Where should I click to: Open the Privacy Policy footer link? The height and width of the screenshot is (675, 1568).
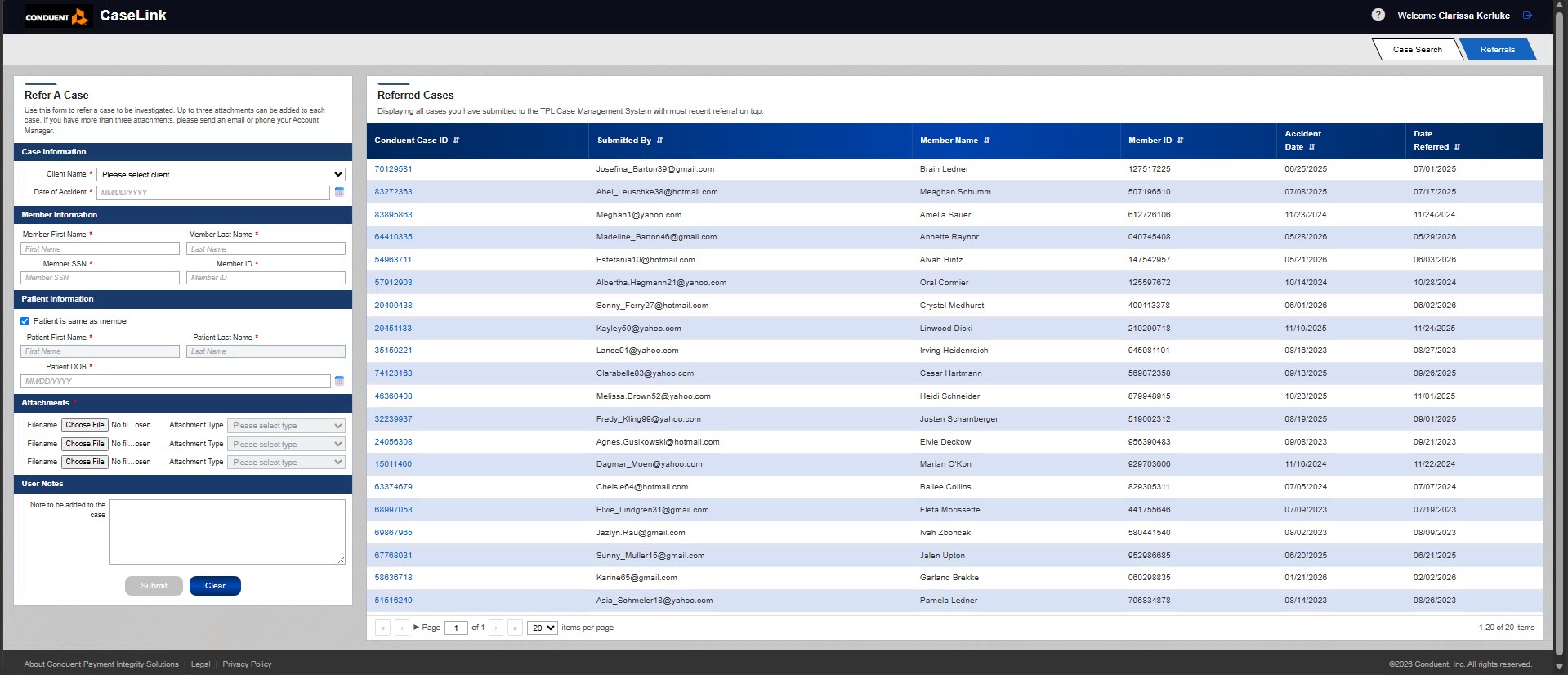247,664
